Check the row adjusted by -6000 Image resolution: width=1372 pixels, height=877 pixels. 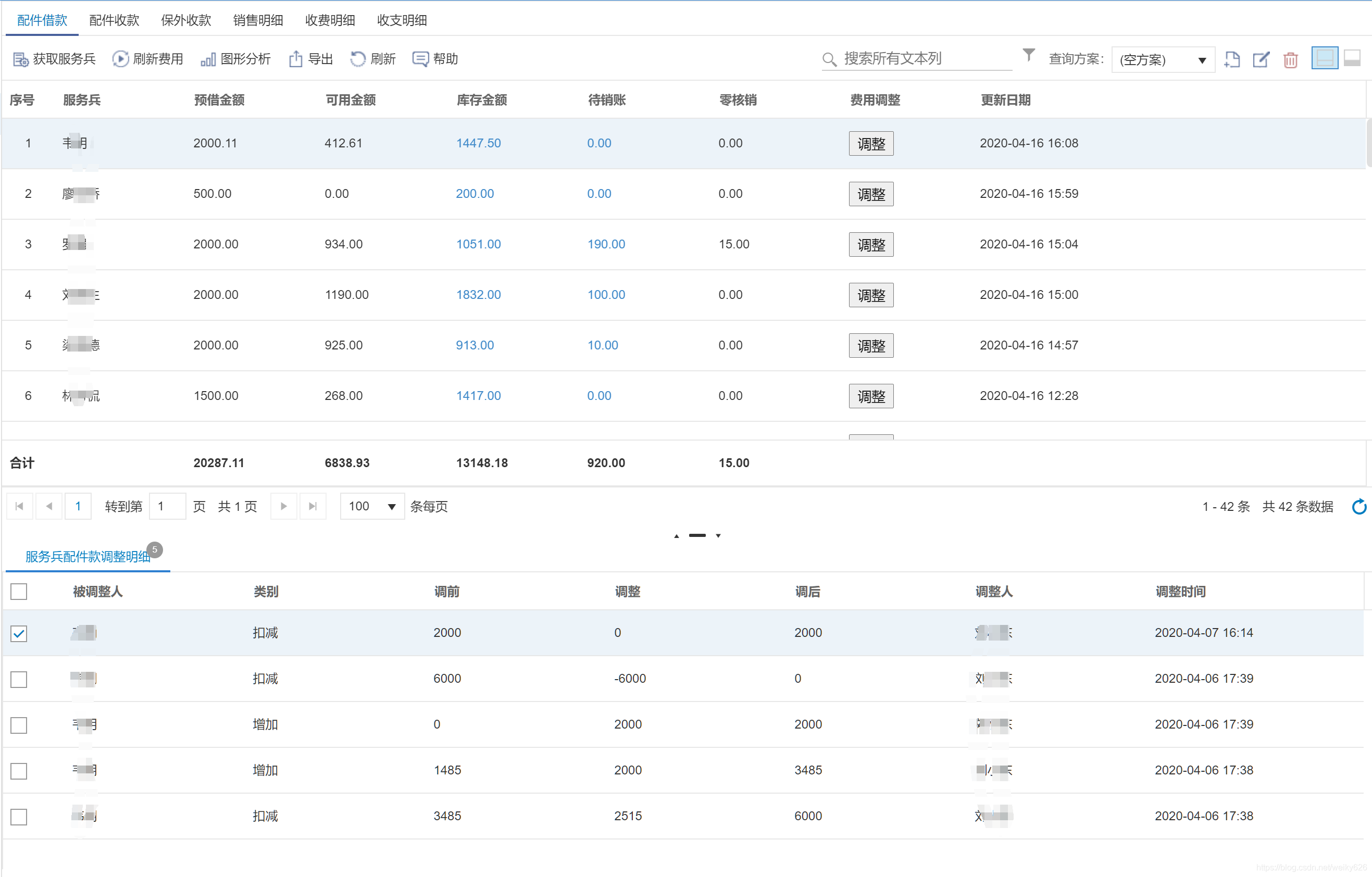click(19, 679)
